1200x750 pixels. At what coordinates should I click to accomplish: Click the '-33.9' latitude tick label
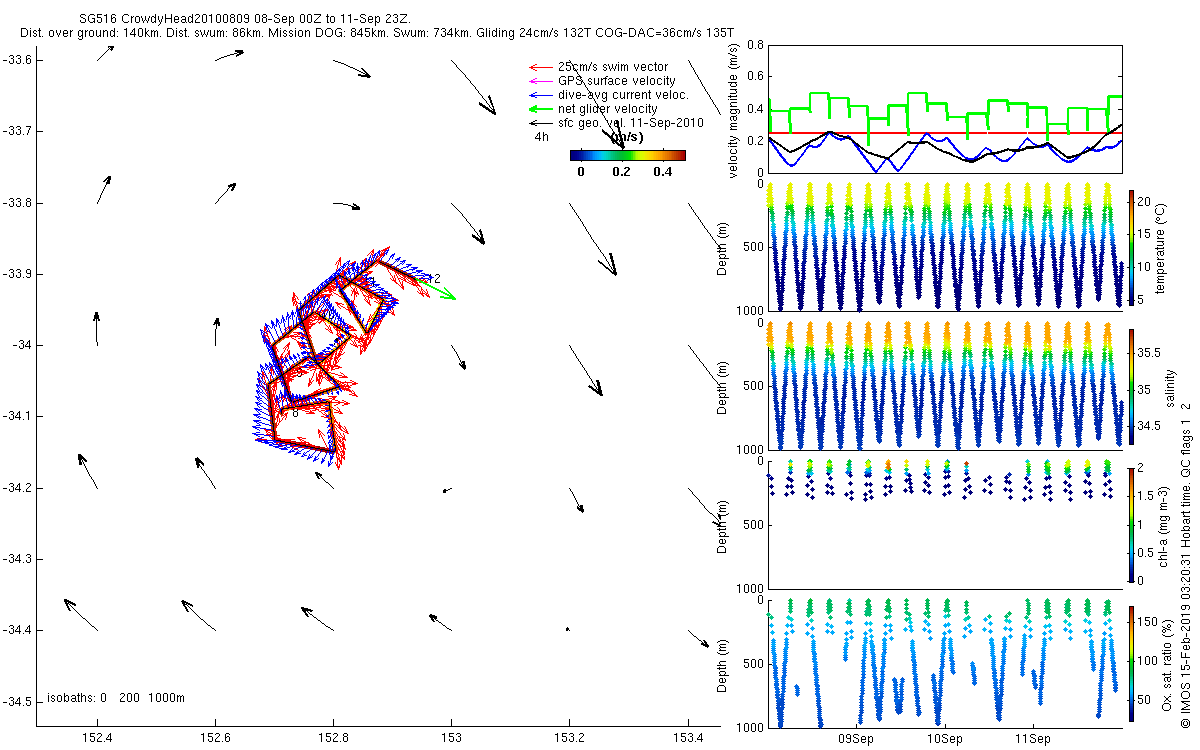pos(18,274)
